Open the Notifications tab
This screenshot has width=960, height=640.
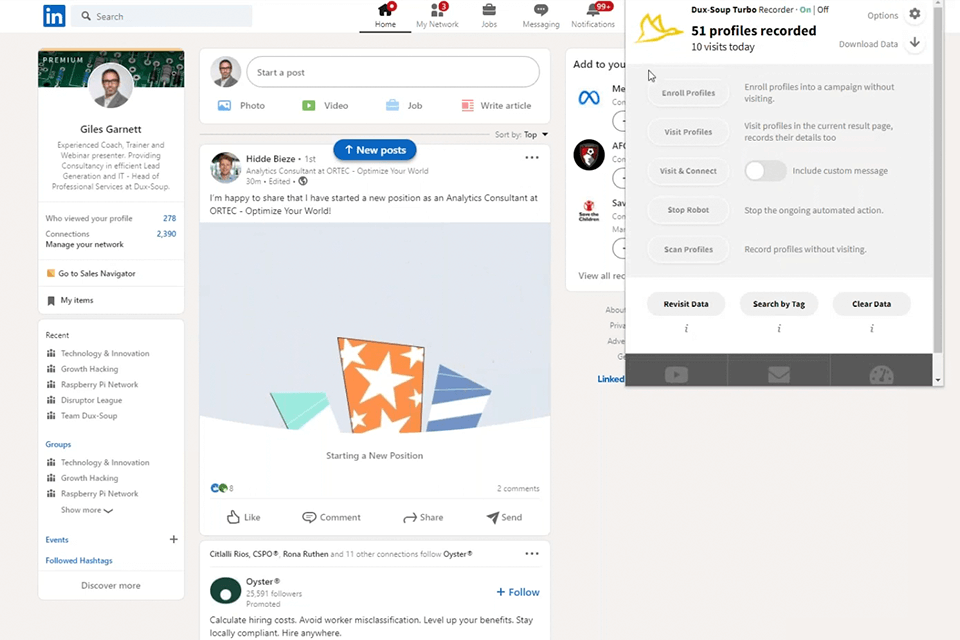tap(593, 16)
